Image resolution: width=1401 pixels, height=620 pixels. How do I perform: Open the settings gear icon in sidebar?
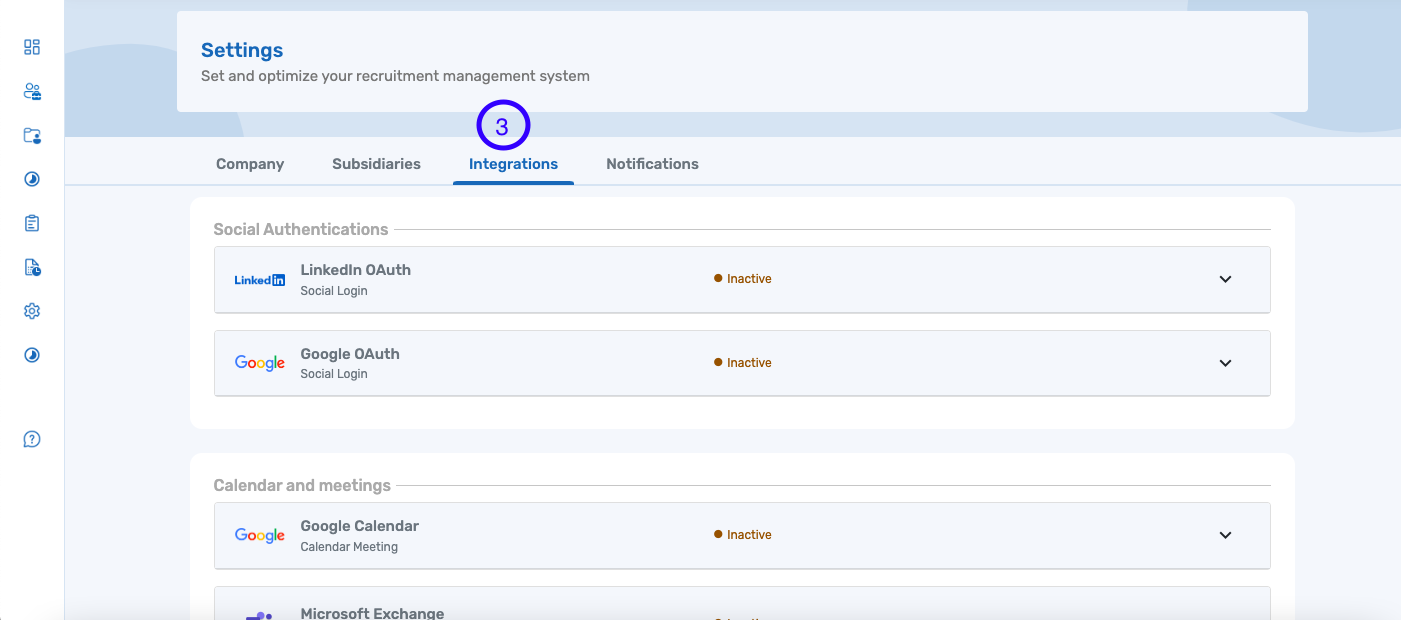(31, 311)
